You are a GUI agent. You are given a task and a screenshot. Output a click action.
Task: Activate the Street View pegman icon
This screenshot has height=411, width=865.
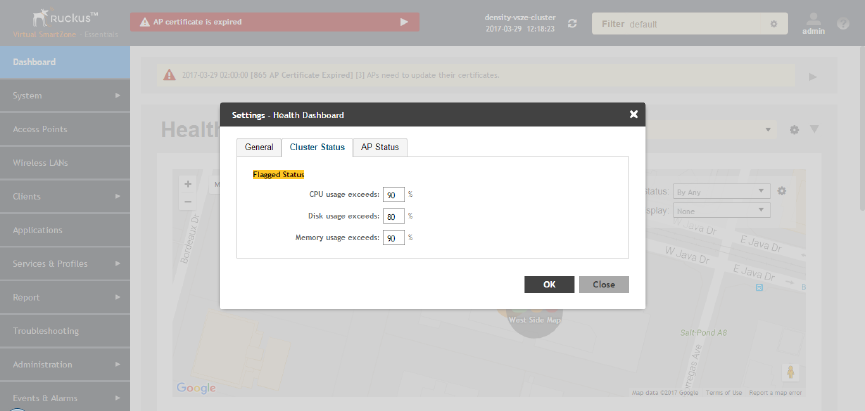790,372
